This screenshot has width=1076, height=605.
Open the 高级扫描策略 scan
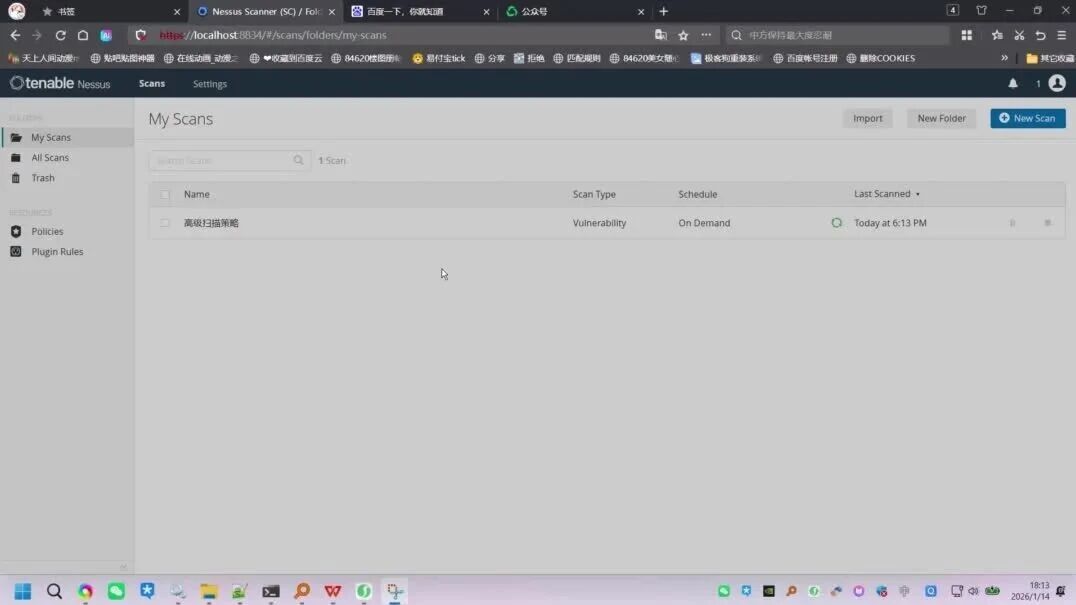click(x=211, y=223)
